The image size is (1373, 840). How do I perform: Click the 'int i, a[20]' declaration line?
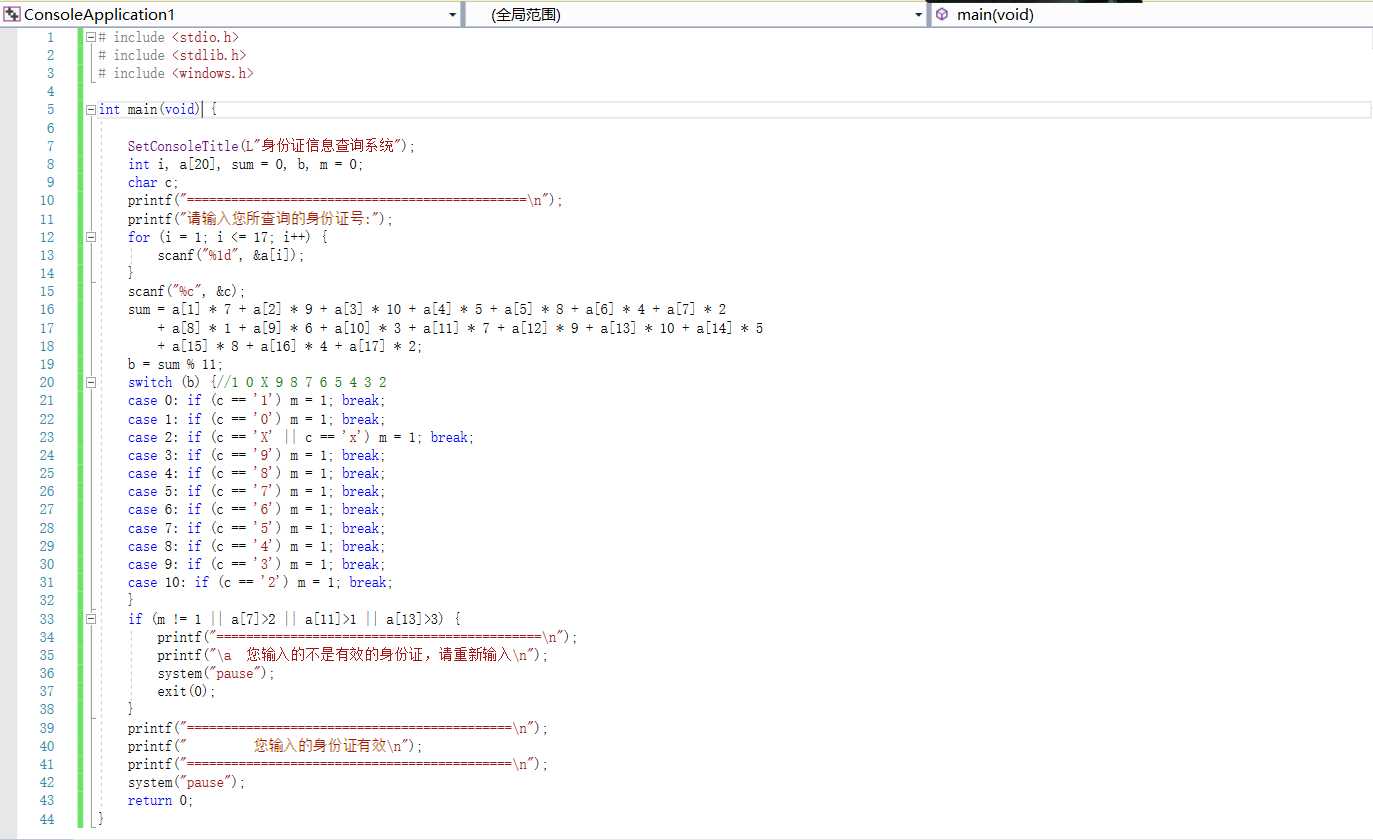click(246, 164)
